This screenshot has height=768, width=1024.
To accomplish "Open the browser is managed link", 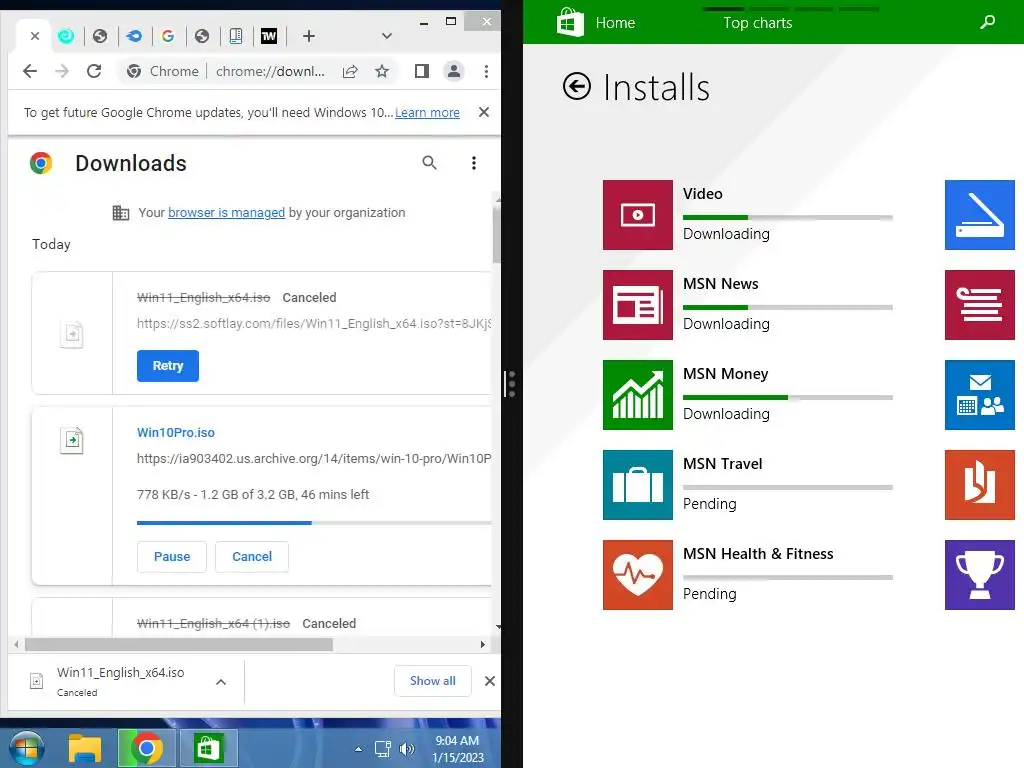I will [227, 212].
